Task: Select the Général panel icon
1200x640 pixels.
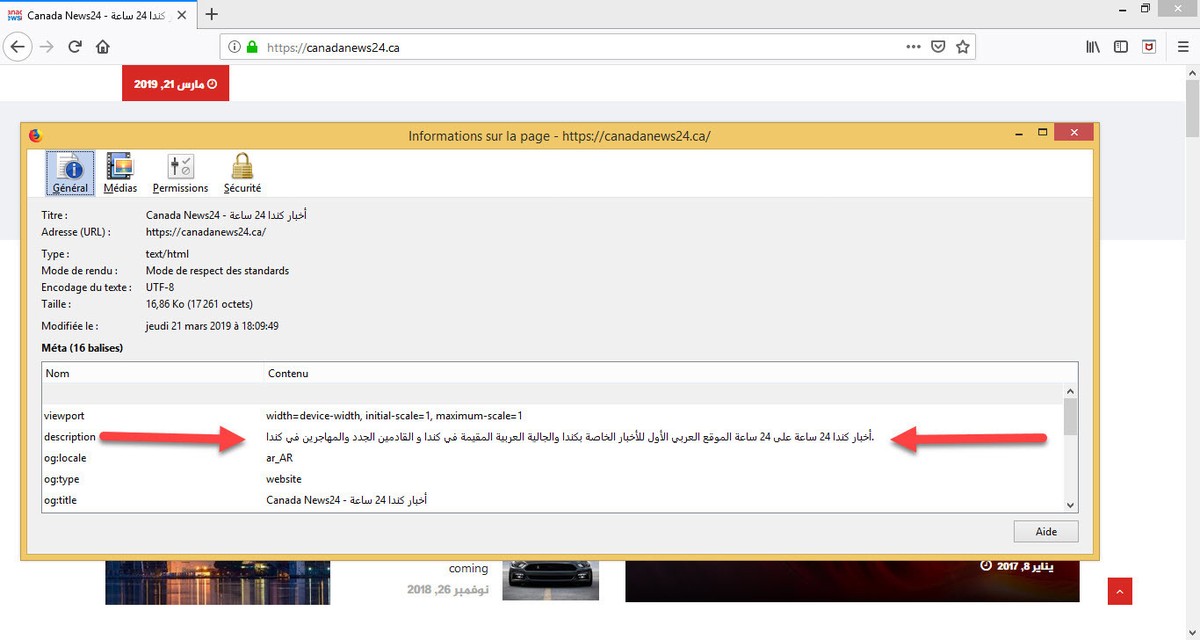Action: (x=70, y=173)
